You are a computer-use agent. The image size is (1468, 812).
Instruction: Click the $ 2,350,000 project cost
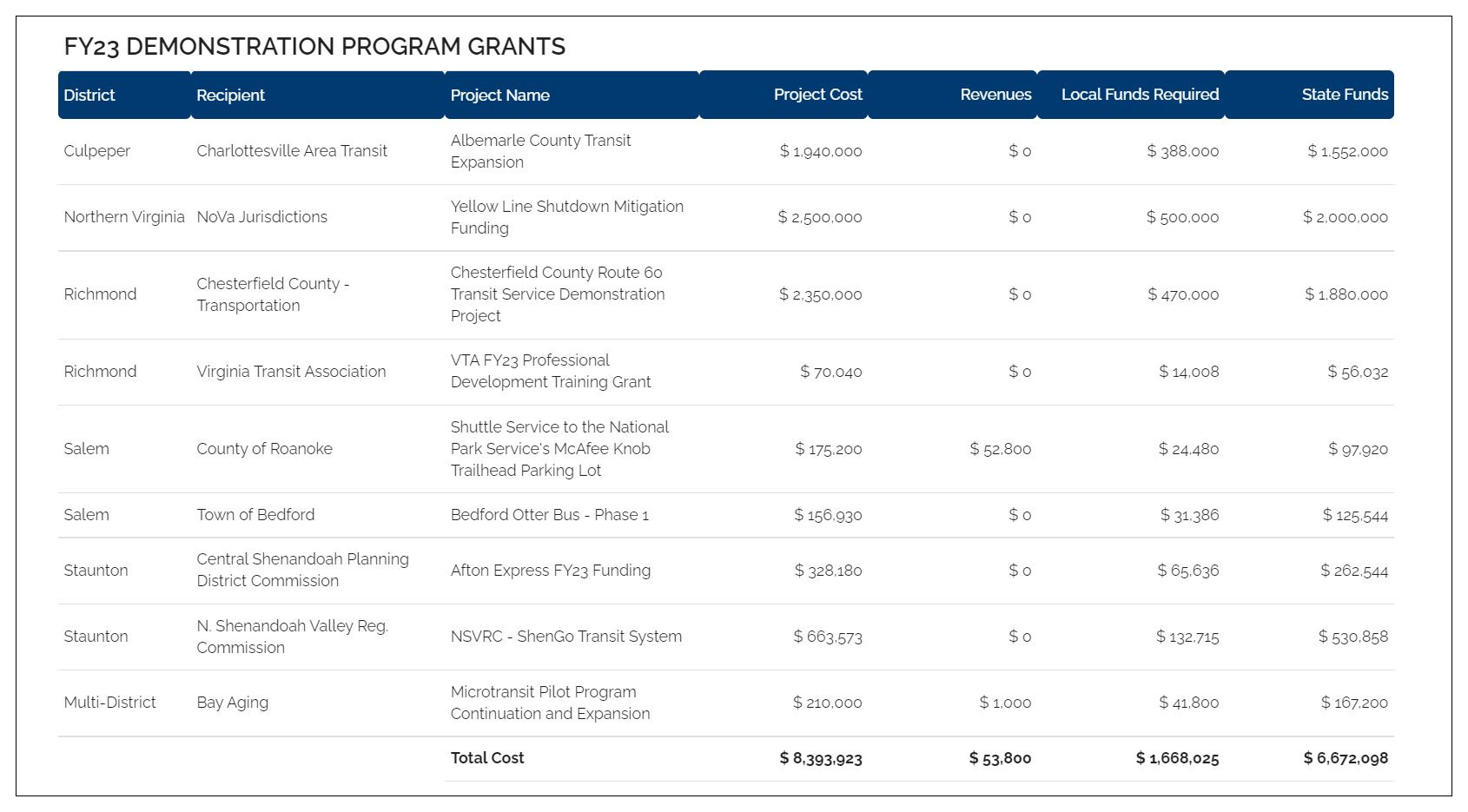(821, 294)
